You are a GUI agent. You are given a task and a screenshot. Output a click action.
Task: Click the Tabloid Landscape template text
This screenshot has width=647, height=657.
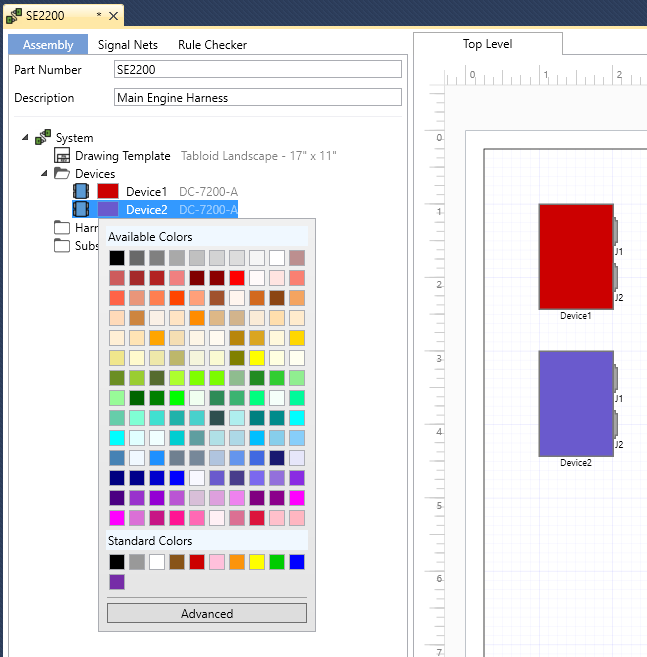259,156
